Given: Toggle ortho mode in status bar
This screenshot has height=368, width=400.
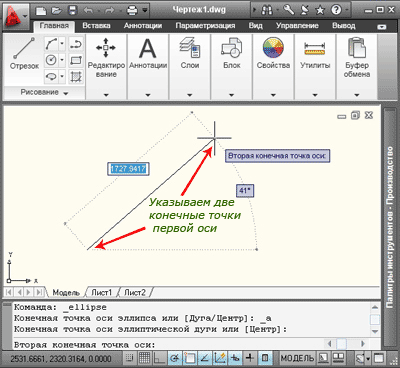Looking at the screenshot, I should 159,359.
